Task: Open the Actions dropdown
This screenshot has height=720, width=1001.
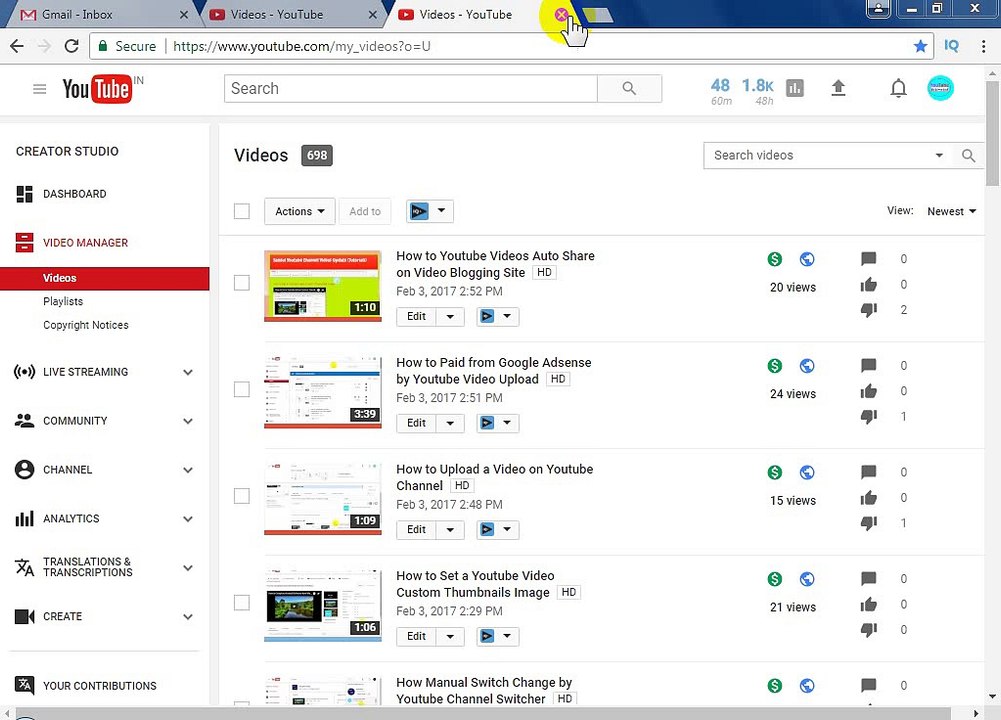Action: tap(299, 211)
